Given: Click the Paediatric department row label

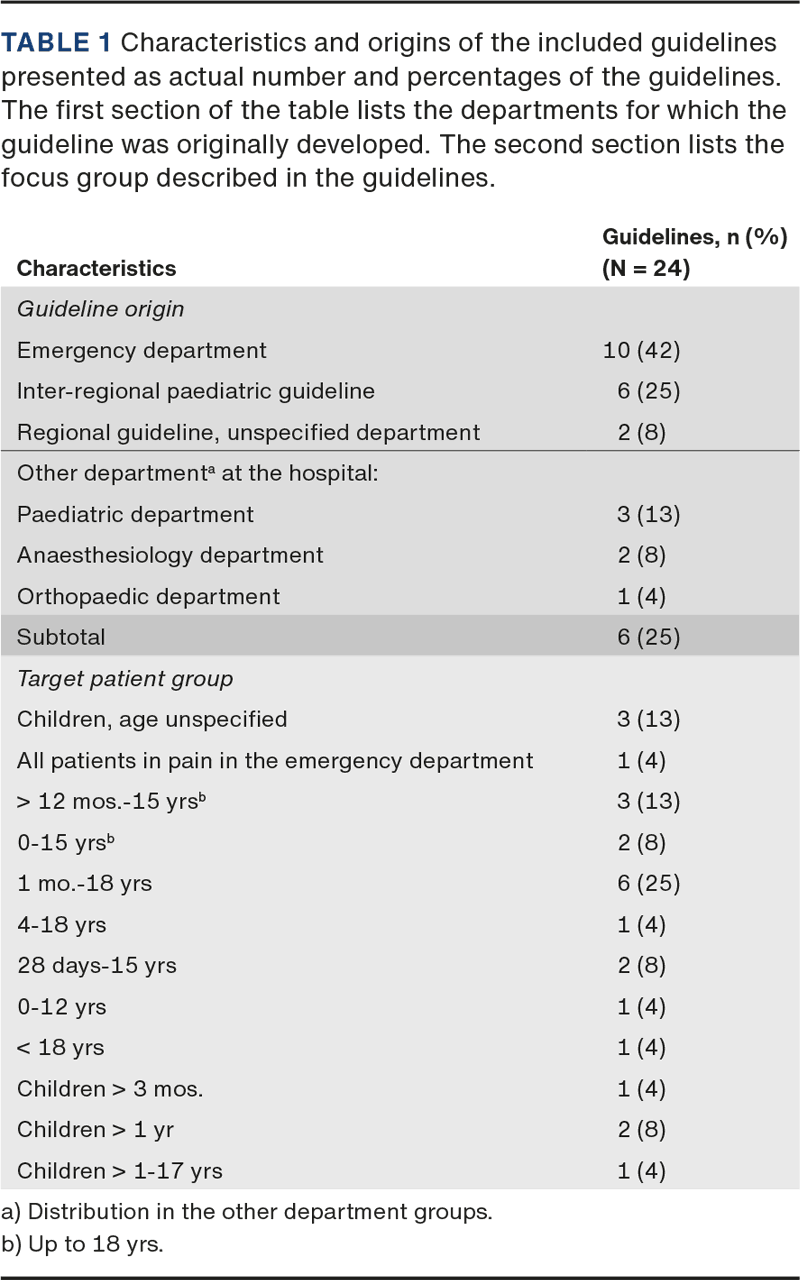Looking at the screenshot, I should coord(135,514).
